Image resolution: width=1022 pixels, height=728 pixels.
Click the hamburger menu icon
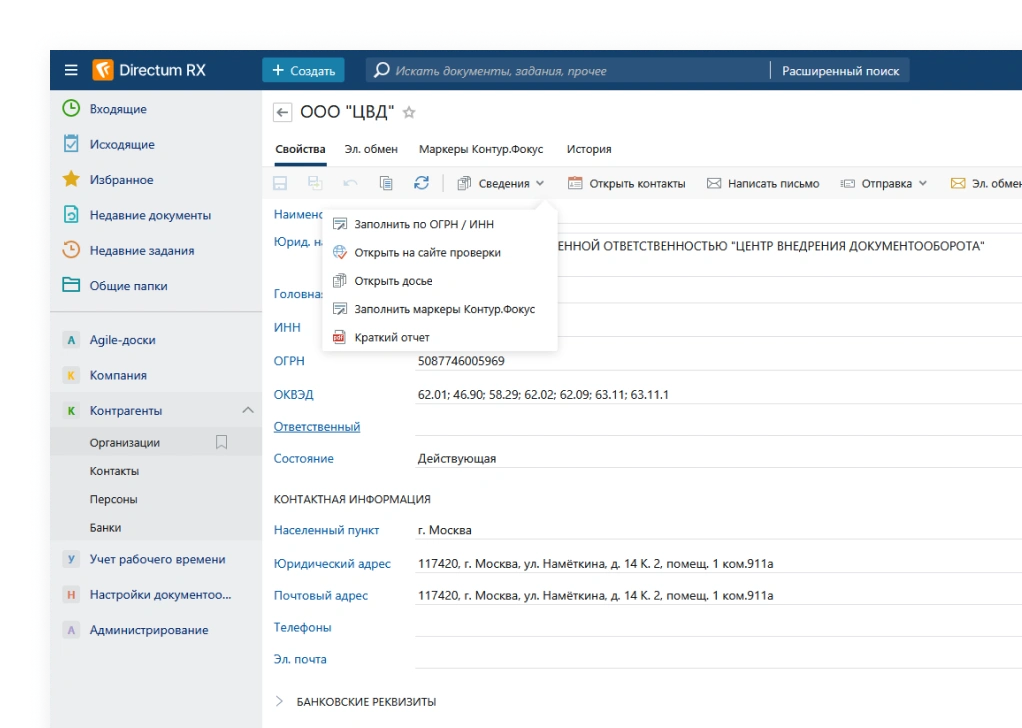click(x=71, y=70)
